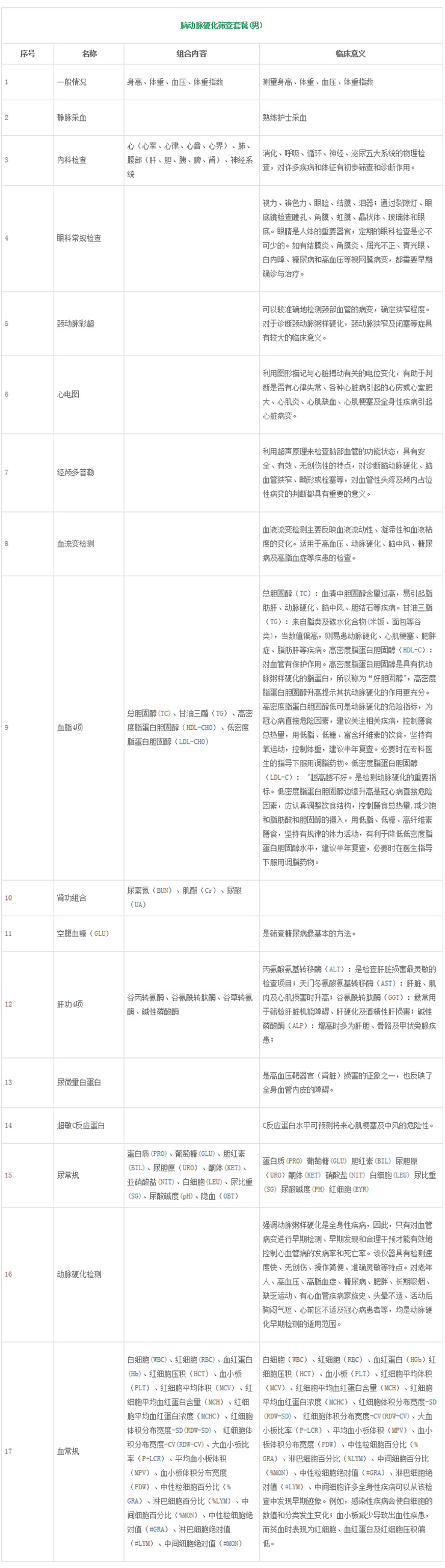Image resolution: width=445 pixels, height=1568 pixels.
Task: Click the 熟练护士采血 clinical meaning text
Action: 284,118
